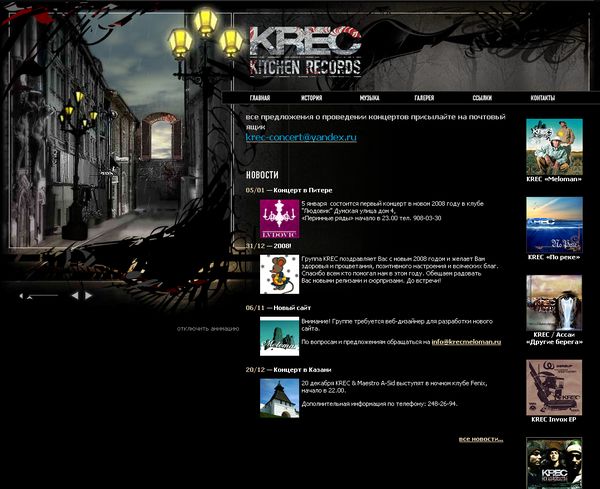Open the ИСТОРИЯ menu item
600x489 pixels.
tap(311, 98)
